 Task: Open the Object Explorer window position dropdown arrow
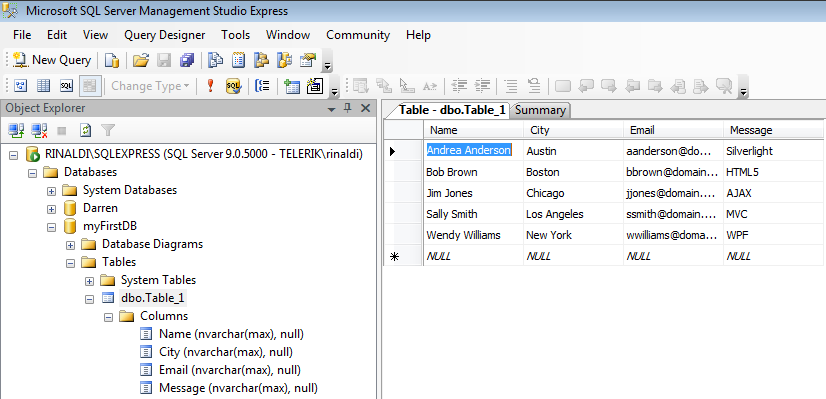click(x=331, y=109)
